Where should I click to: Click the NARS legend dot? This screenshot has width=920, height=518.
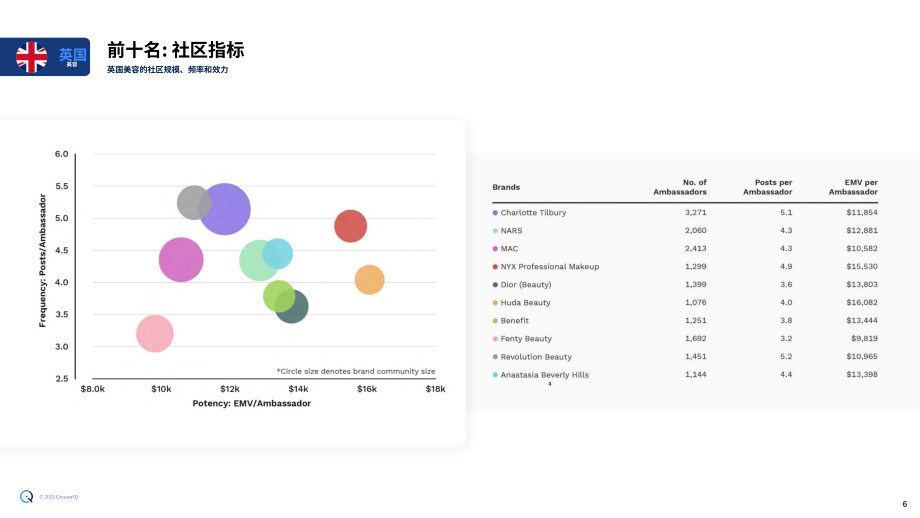[x=495, y=231]
